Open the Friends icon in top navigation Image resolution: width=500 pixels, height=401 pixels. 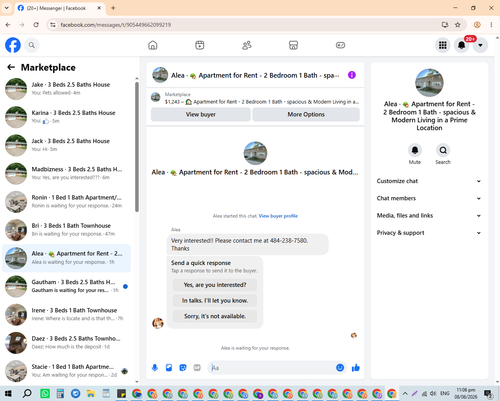point(247,45)
